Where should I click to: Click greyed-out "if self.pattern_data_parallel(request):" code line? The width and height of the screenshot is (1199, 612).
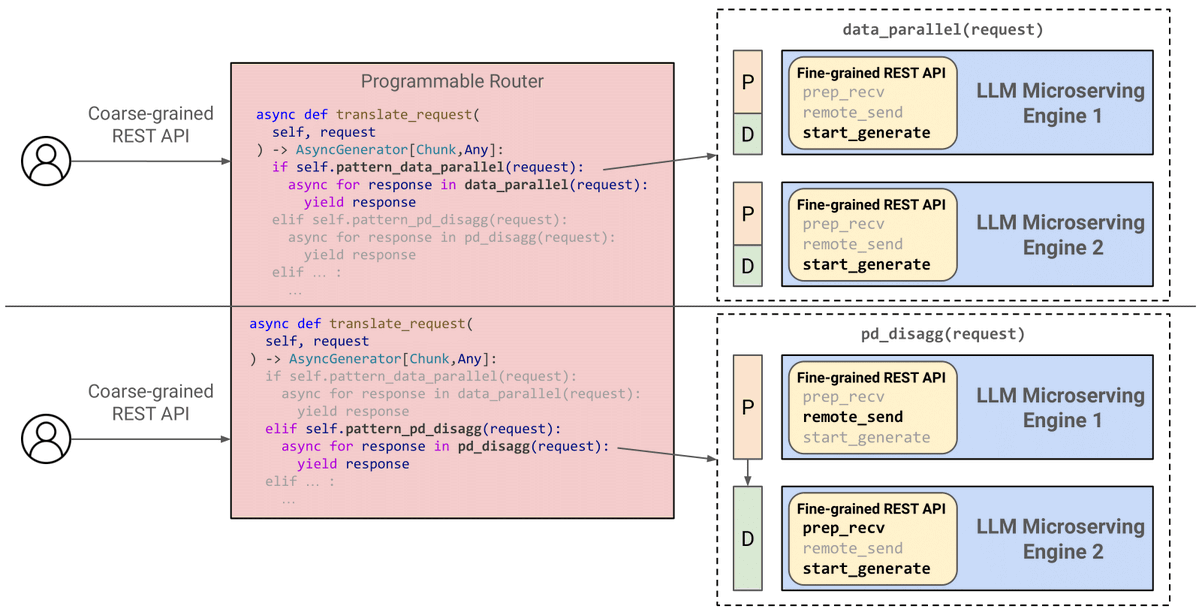point(421,376)
